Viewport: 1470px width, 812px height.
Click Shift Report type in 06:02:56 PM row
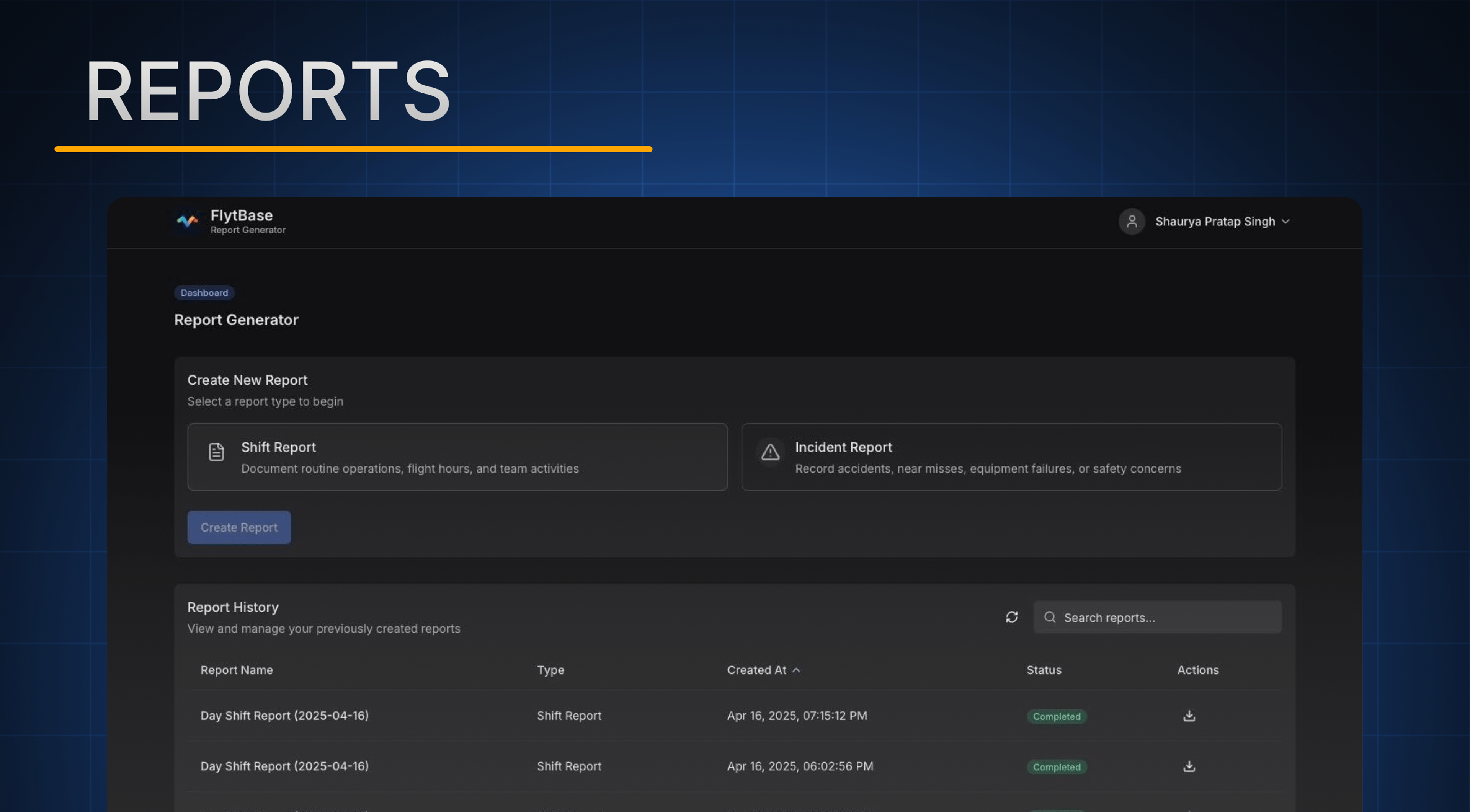[x=569, y=766]
